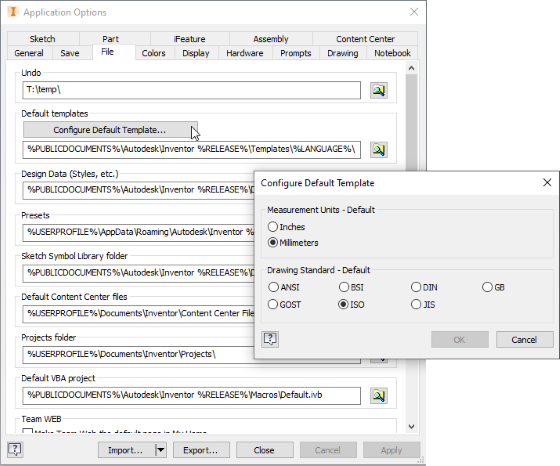Click the Design Data path field
Screen dimensions: 560x466
(x=138, y=190)
